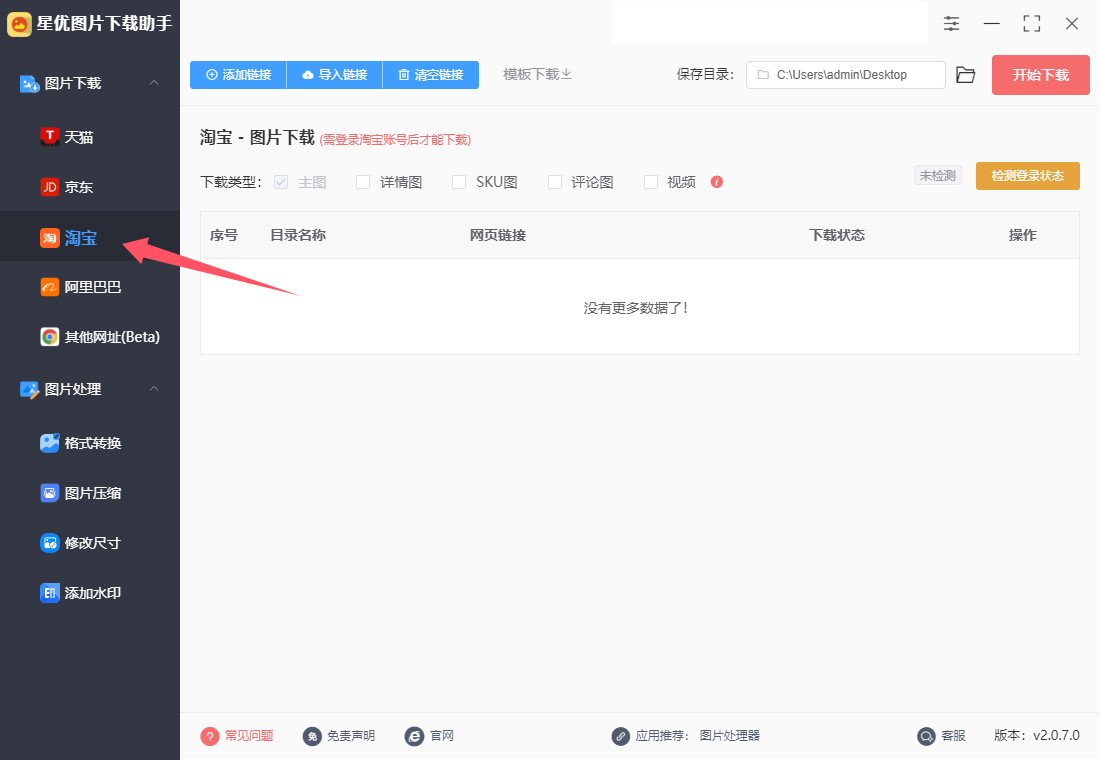Click the 导入链接 button
Viewport: 1100px width, 760px height.
coord(335,74)
